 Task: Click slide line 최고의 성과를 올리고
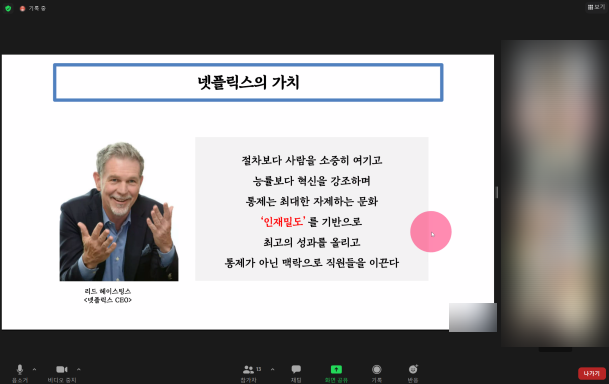[x=312, y=242]
